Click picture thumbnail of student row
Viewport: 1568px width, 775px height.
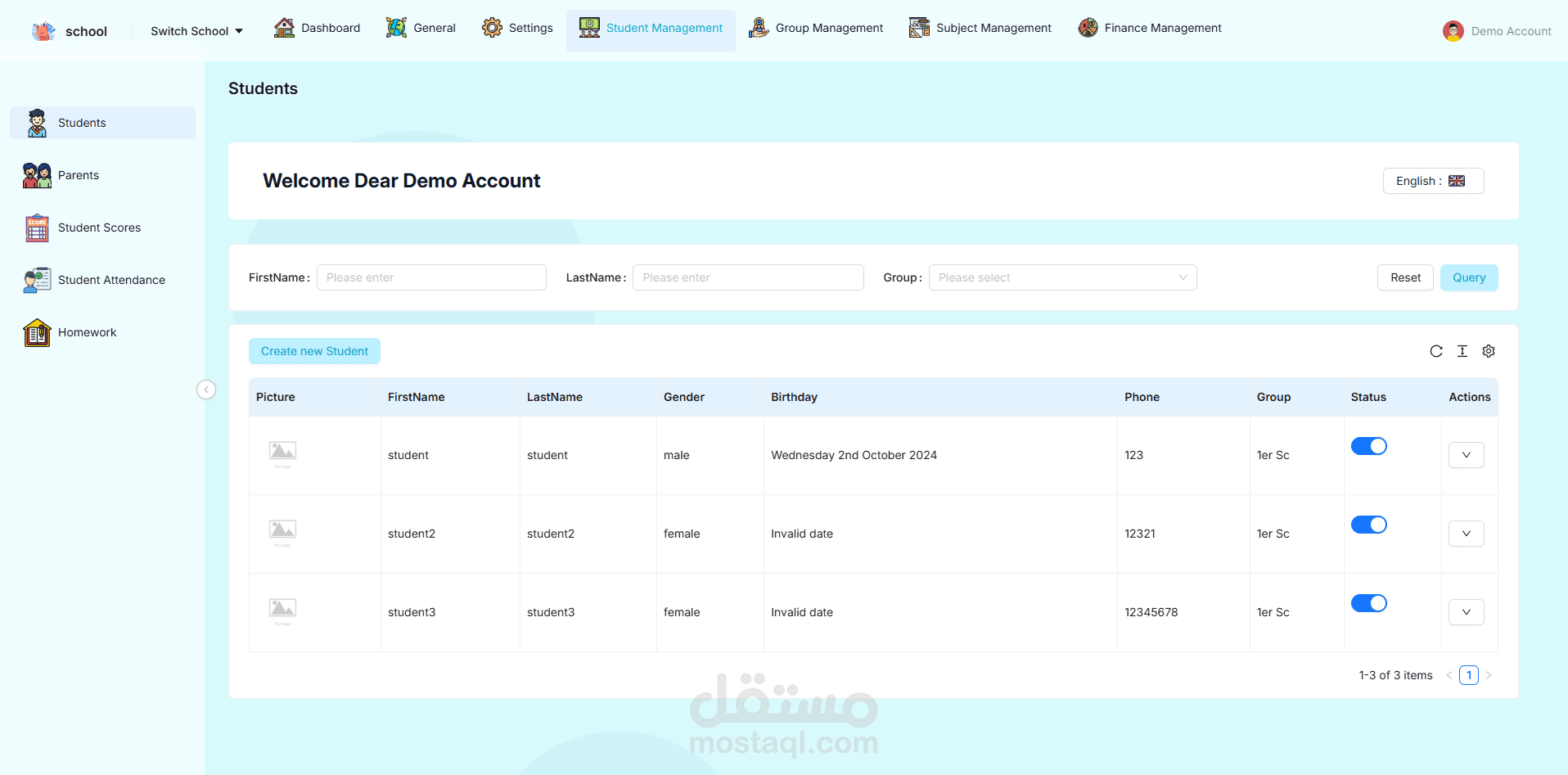282,454
